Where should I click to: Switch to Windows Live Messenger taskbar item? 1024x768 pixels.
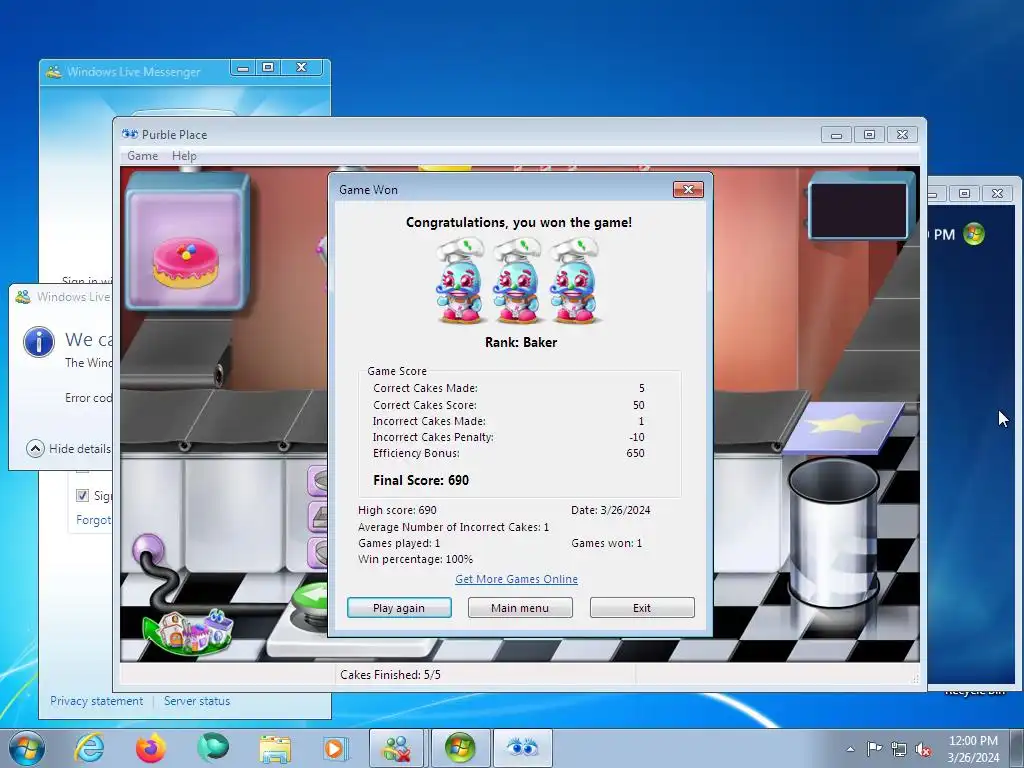tap(397, 748)
